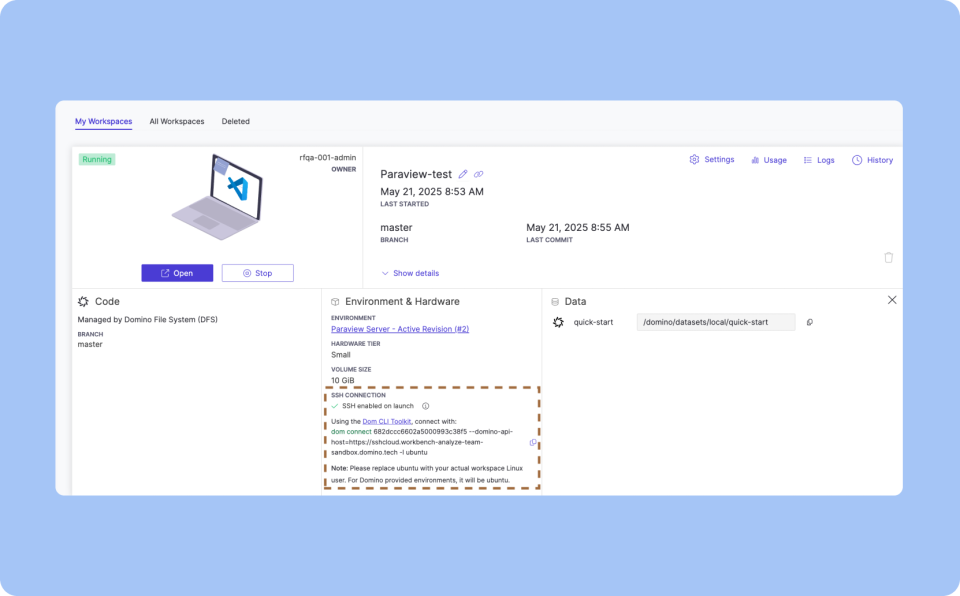Click the 10 GiB volume size value
This screenshot has width=960, height=596.
coord(343,380)
